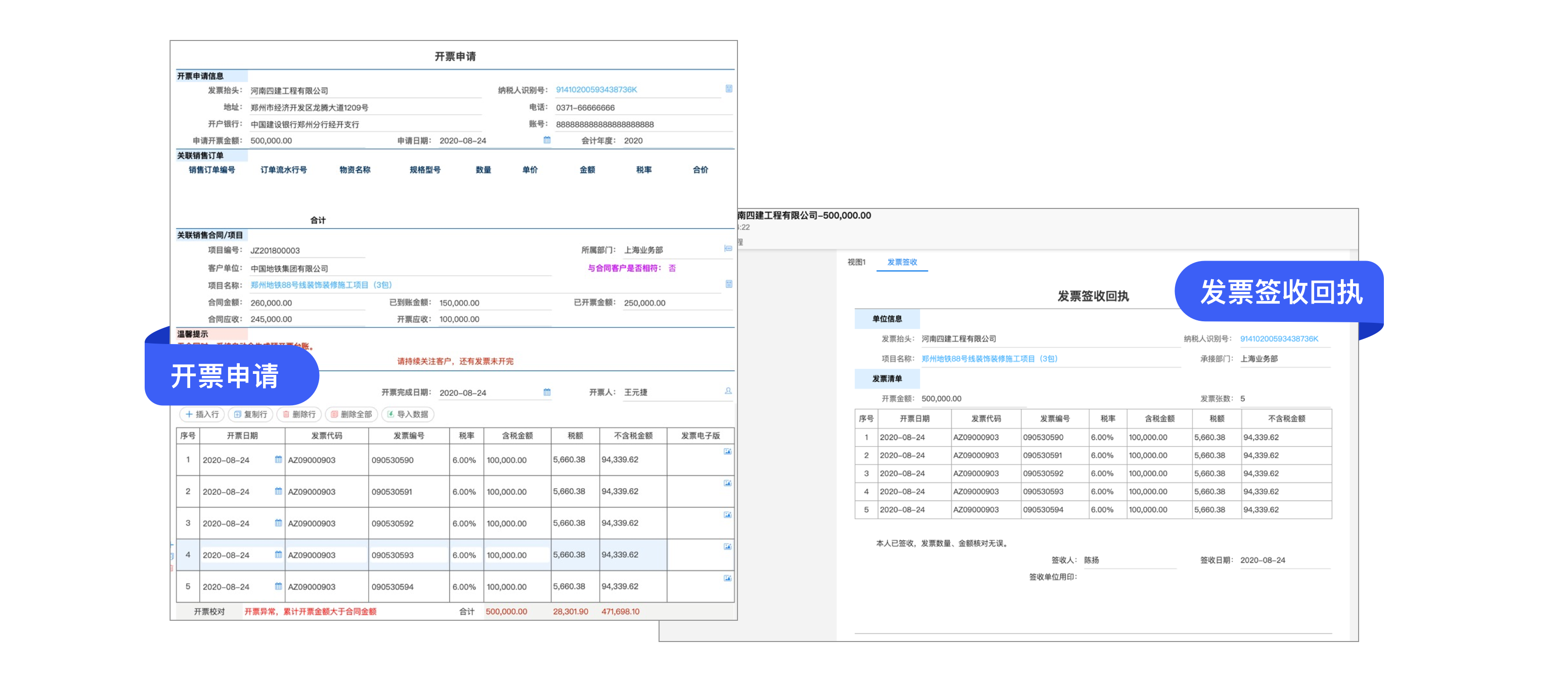Click 发票代码 column header in receipt table

tap(985, 418)
